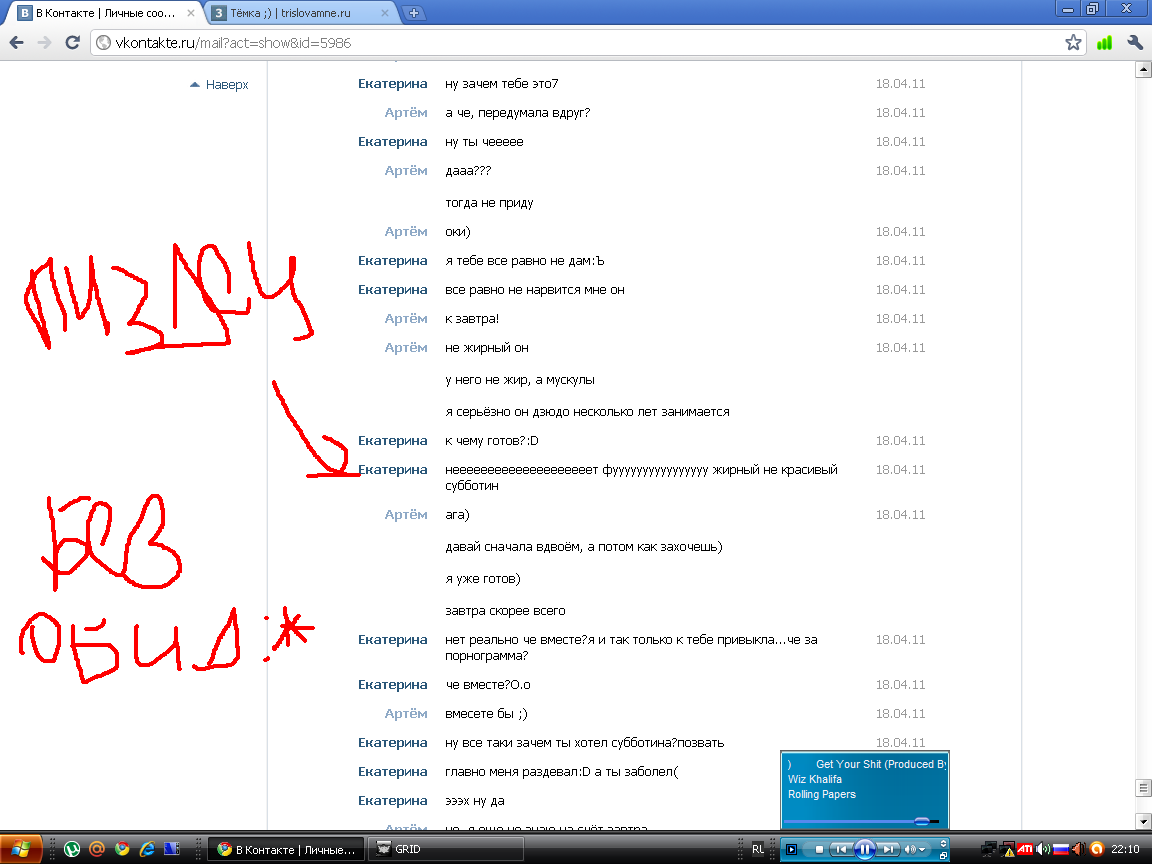Click the media player video toggle icon
The image size is (1152, 864).
tap(791, 849)
